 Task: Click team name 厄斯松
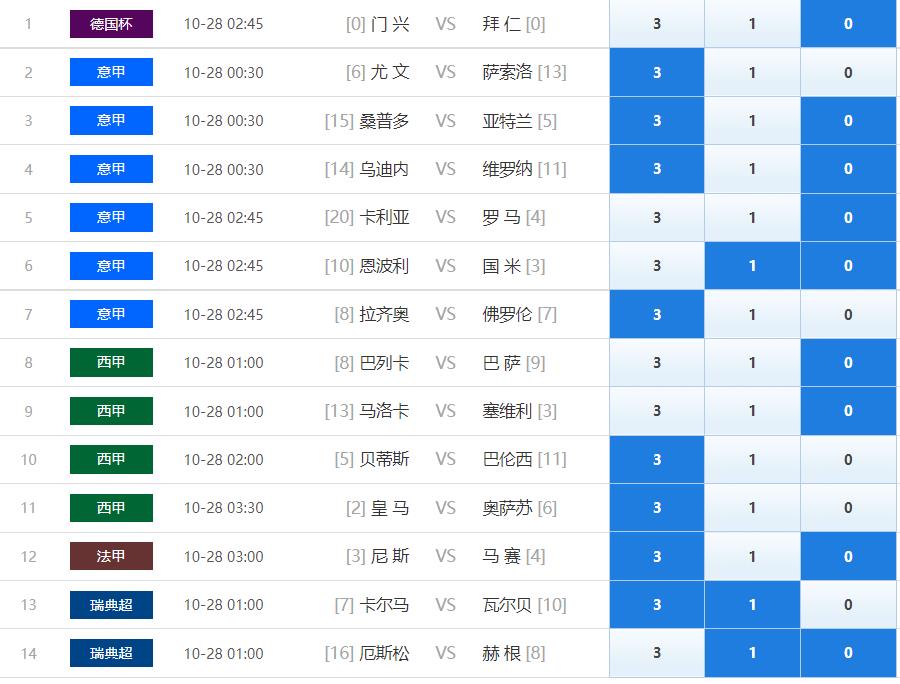(x=384, y=653)
